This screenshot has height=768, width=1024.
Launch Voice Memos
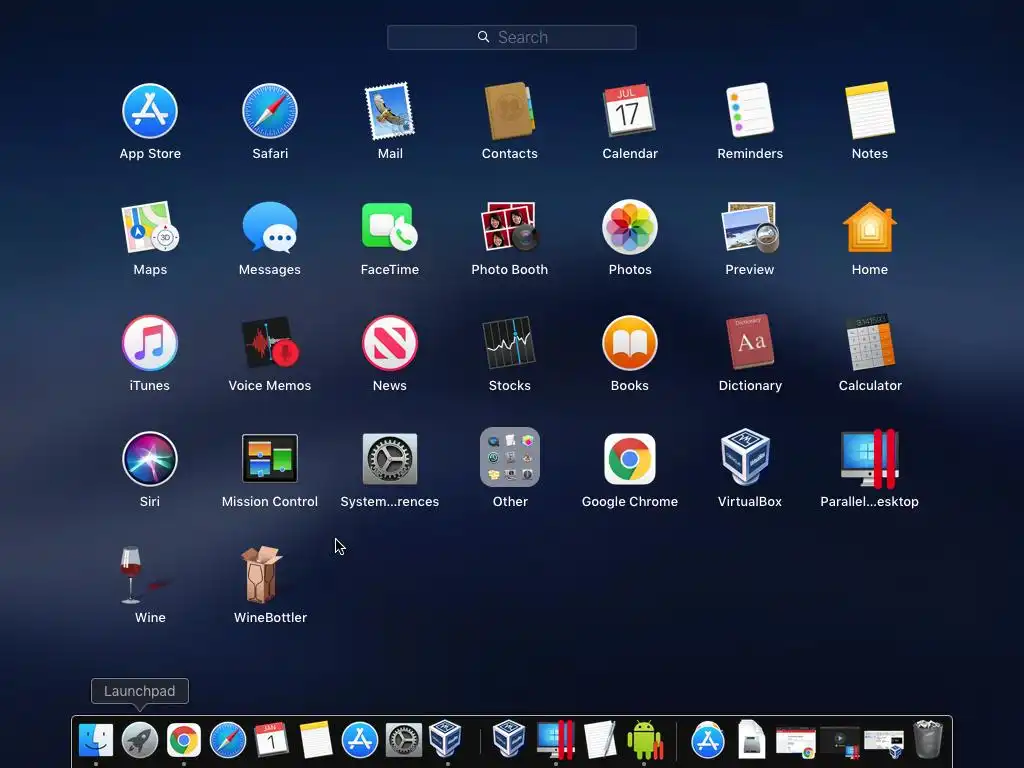[x=270, y=343]
